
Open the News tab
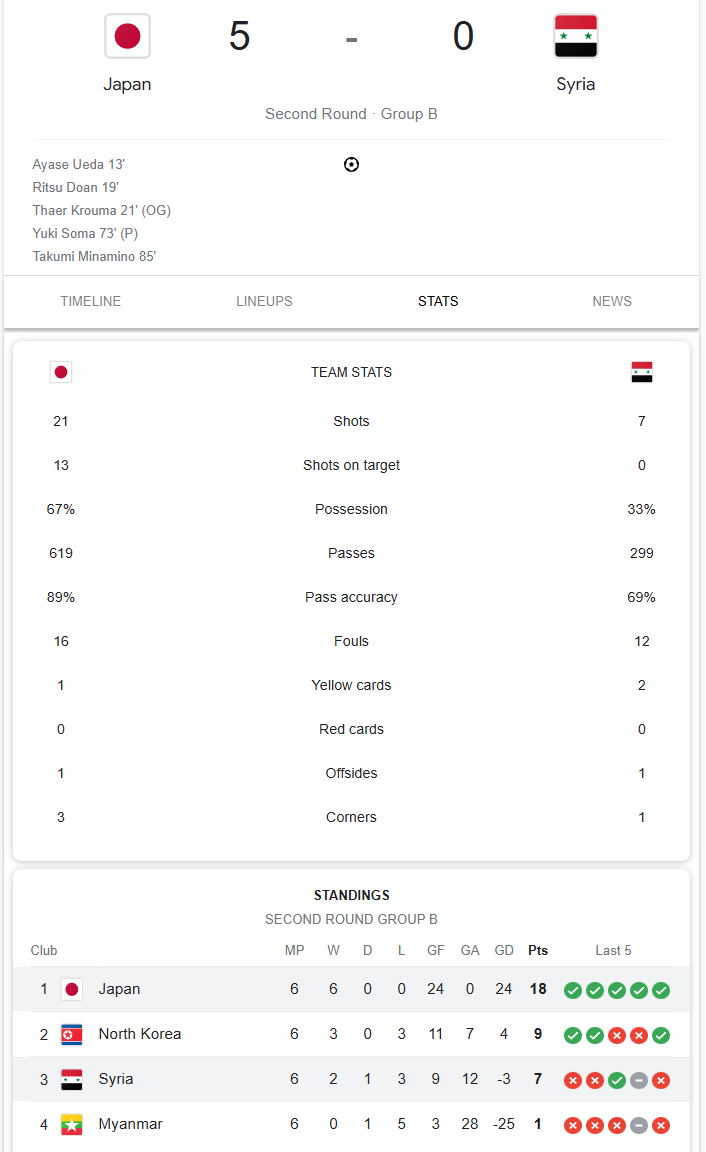[x=612, y=301]
